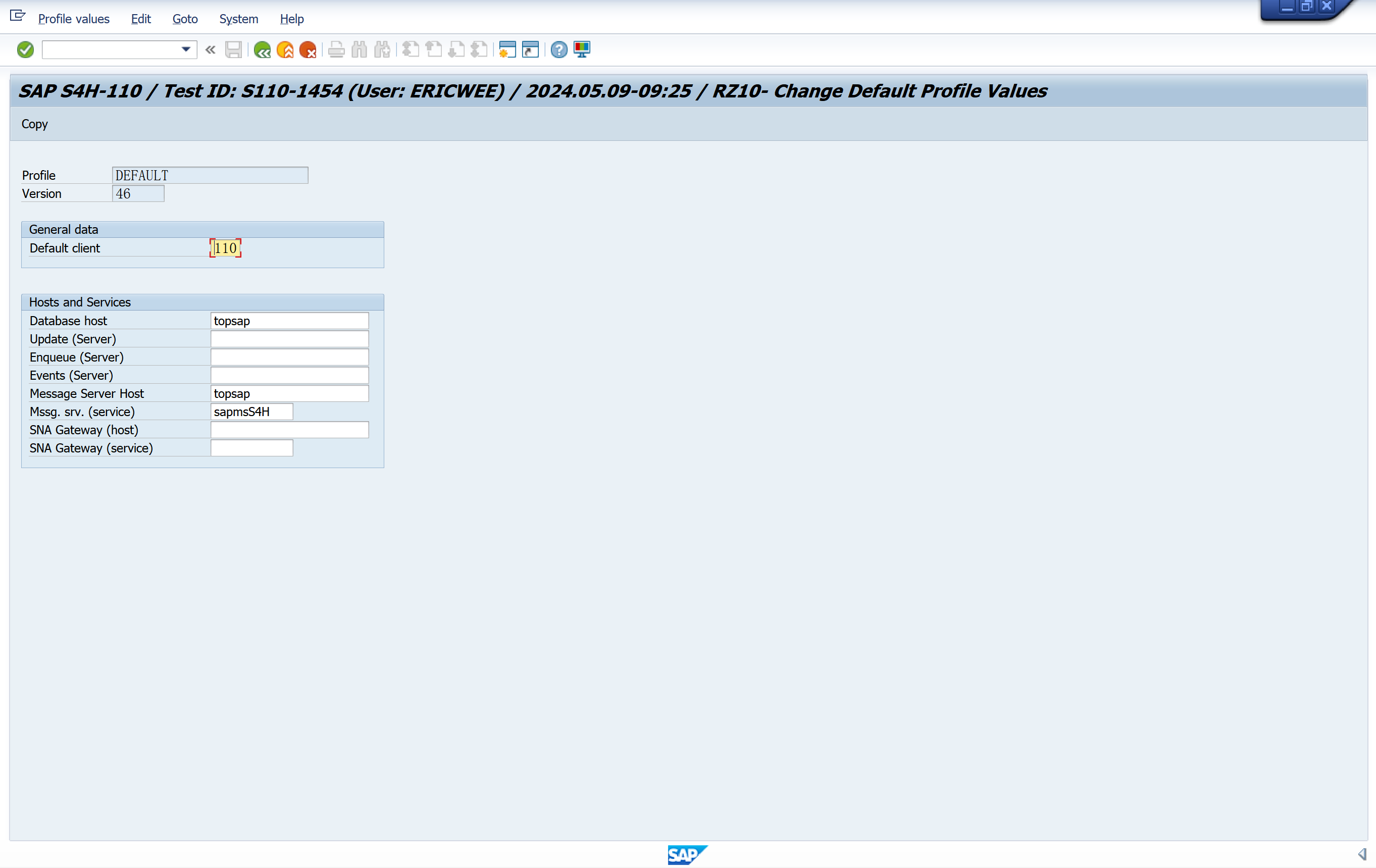Click the Default client field
1376x868 pixels.
[x=225, y=248]
